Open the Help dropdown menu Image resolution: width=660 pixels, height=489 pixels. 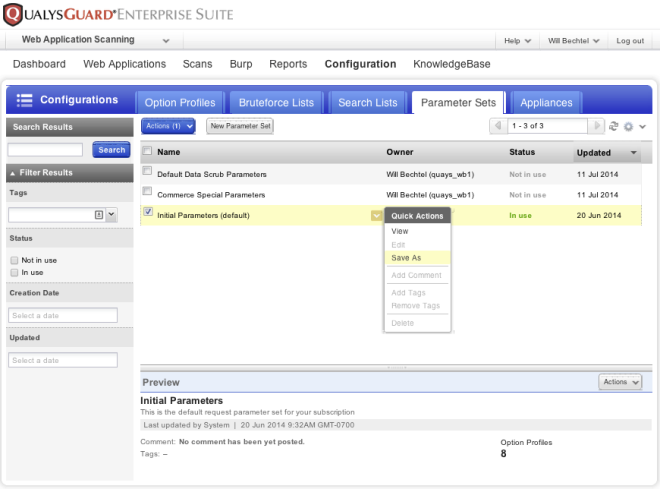pos(517,41)
